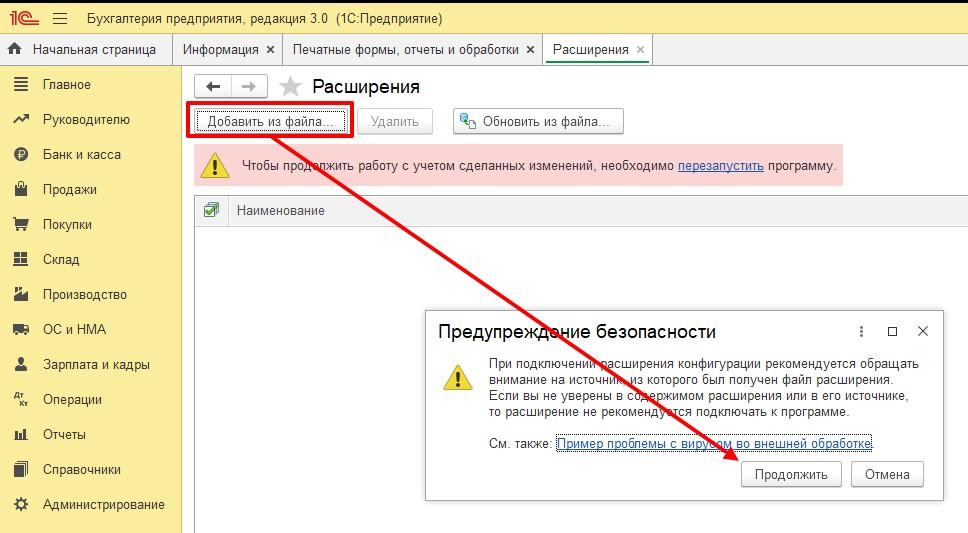The height and width of the screenshot is (533, 968).
Task: Open the Зарплата и кадры section
Action: tap(96, 364)
